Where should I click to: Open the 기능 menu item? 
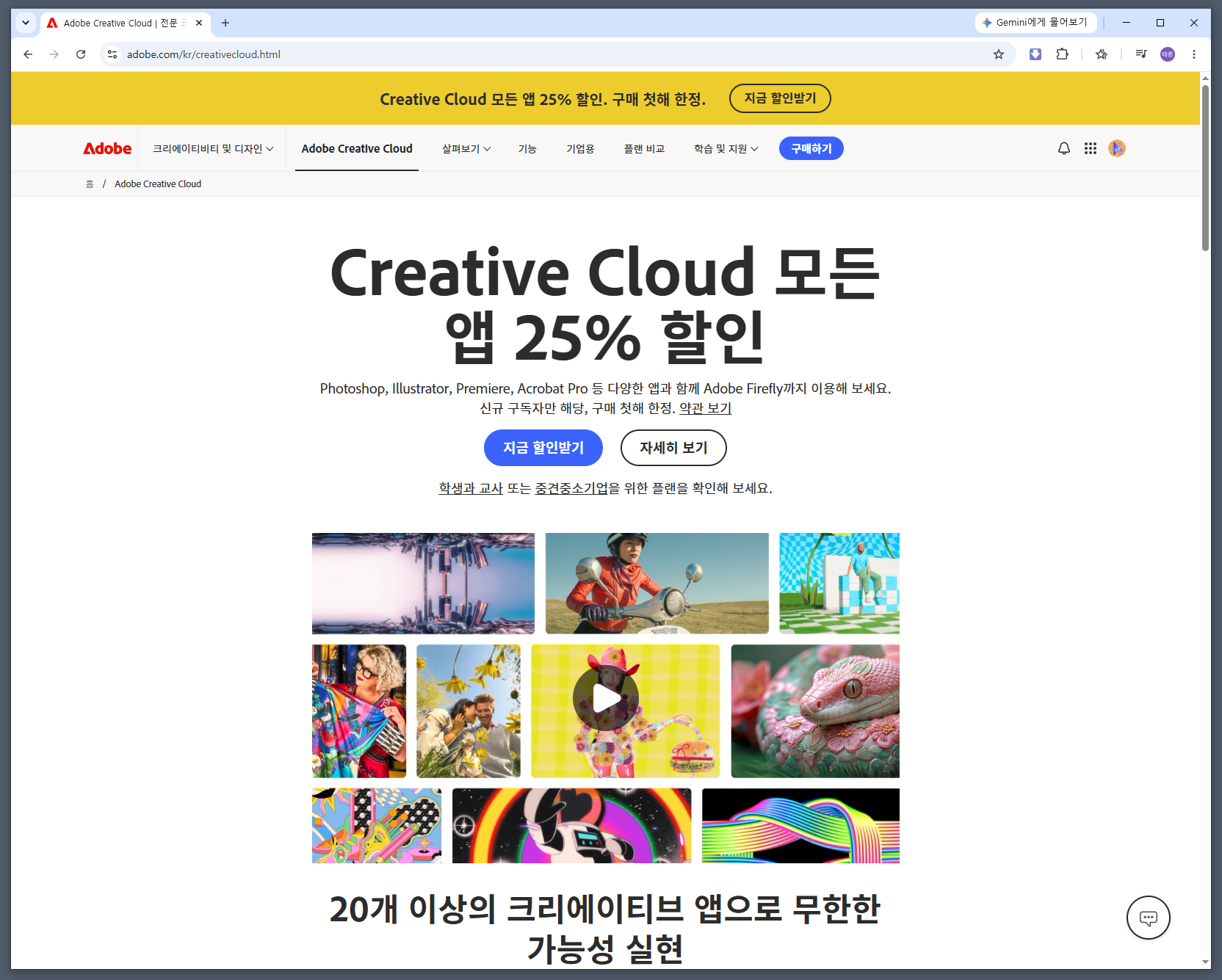(527, 148)
